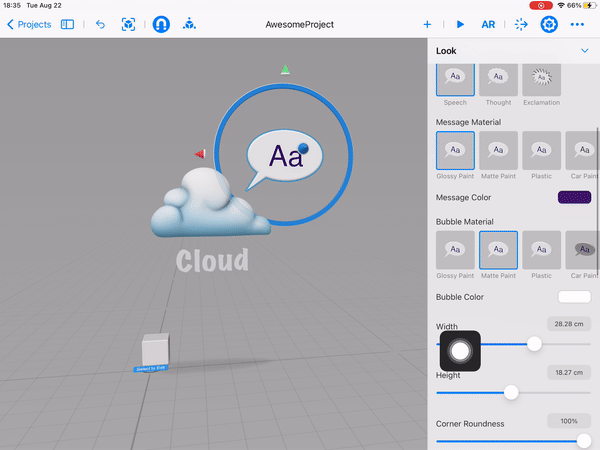Choose the Exclamation bubble style
The width and height of the screenshot is (600, 450).
tap(541, 80)
